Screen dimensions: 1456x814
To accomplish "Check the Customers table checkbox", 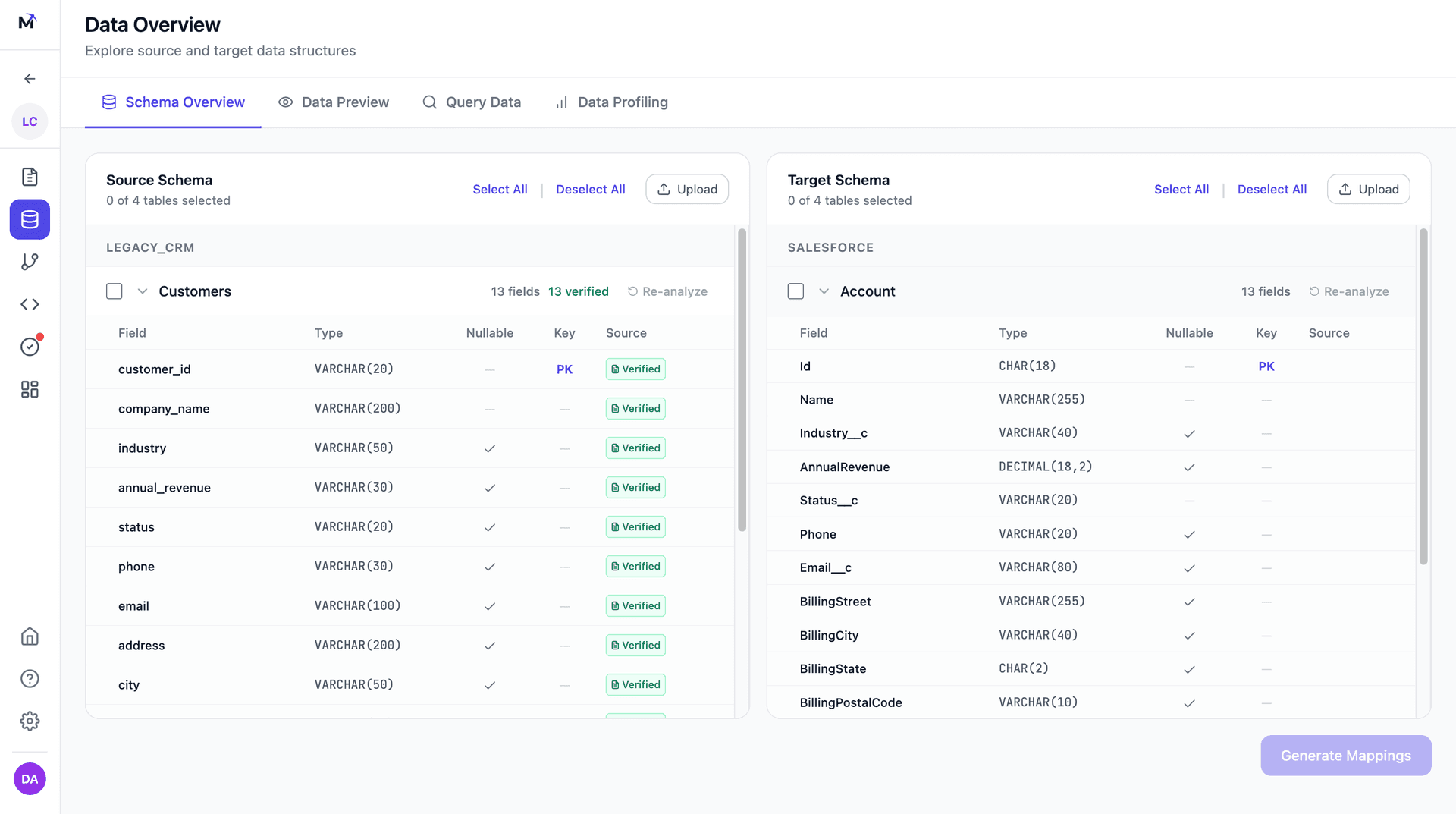I will pyautogui.click(x=115, y=291).
